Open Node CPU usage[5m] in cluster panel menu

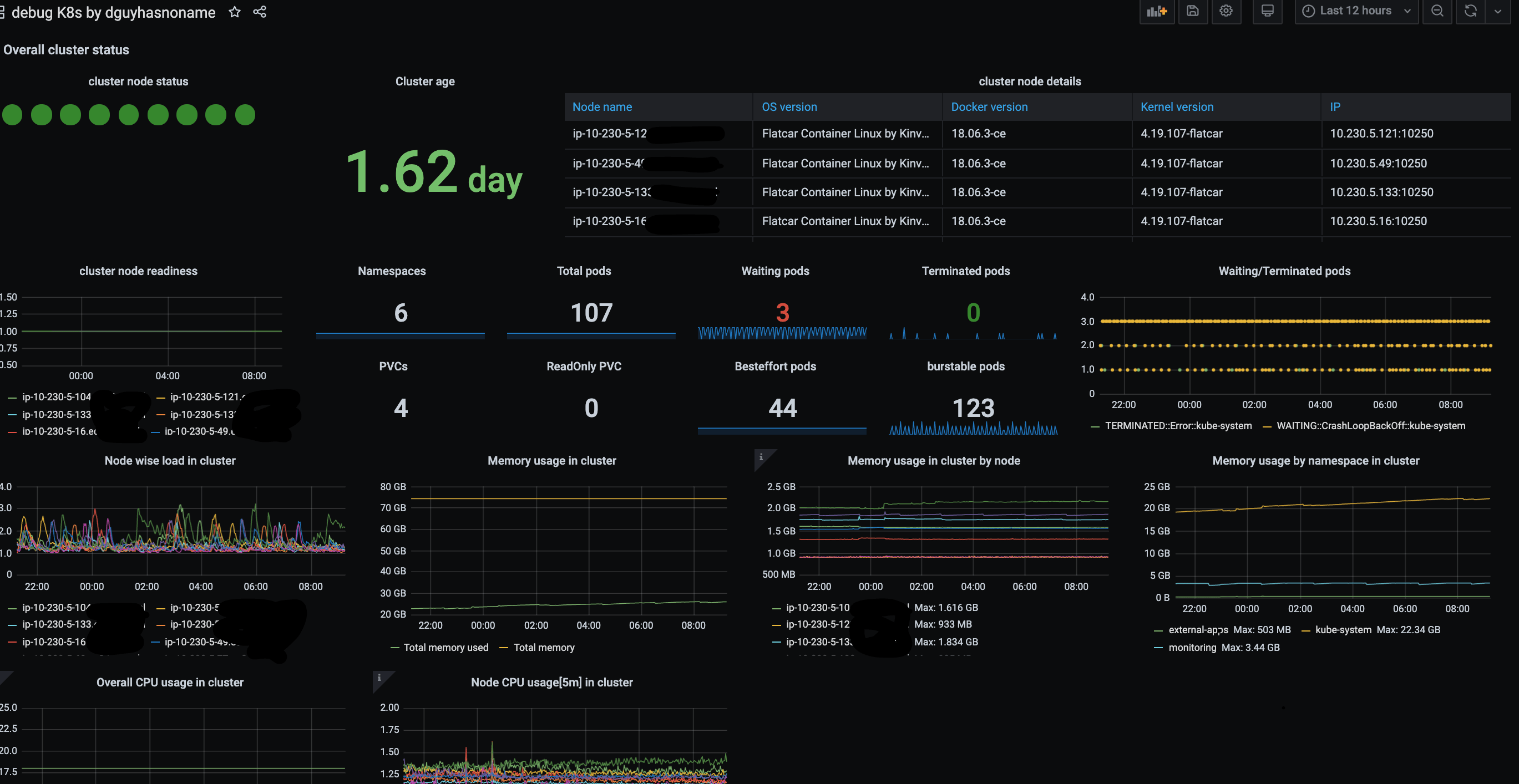(x=551, y=683)
